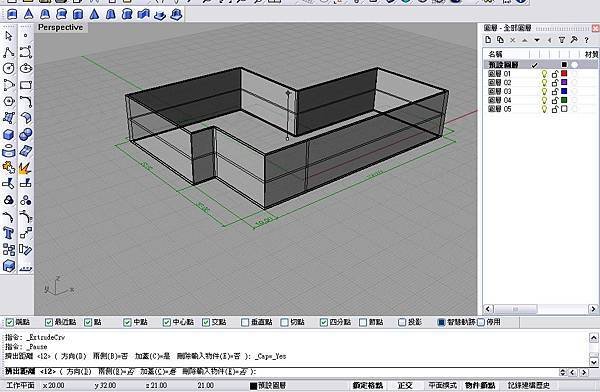Image resolution: width=600 pixels, height=392 pixels.
Task: Choose the rectangle drawing tool
Action: point(26,85)
